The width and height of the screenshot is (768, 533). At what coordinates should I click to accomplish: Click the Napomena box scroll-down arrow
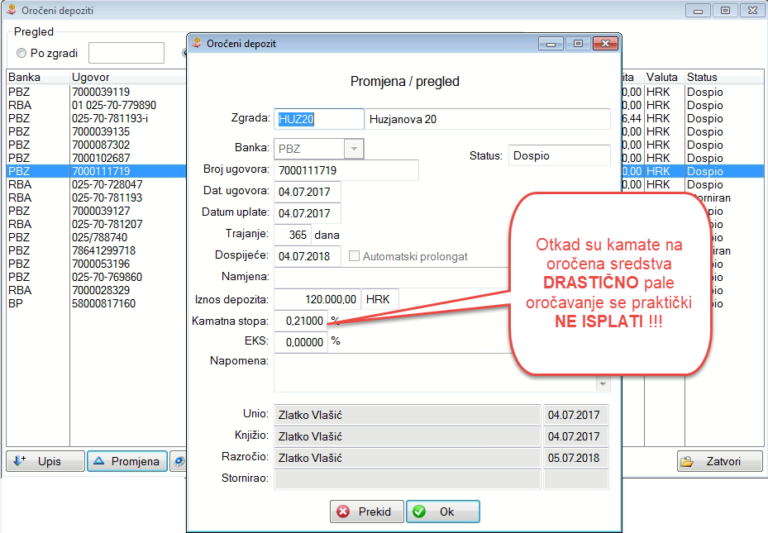click(x=603, y=385)
